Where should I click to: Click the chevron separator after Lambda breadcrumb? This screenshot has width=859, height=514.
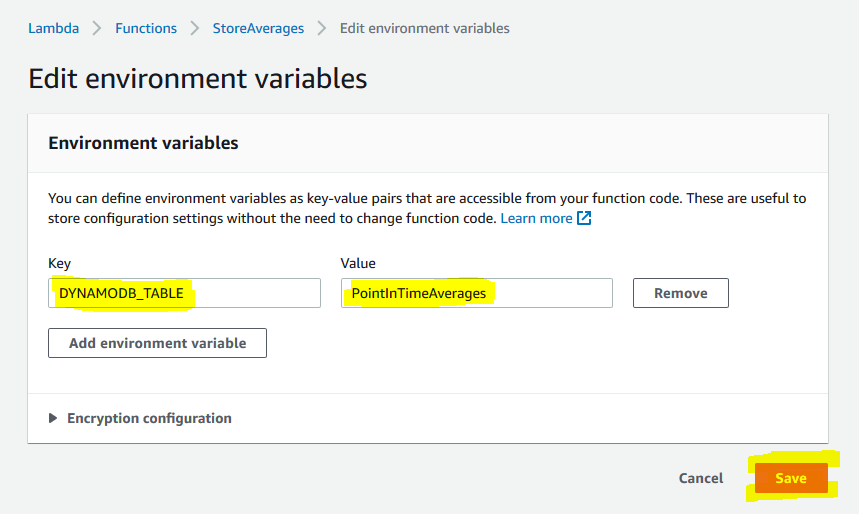[97, 28]
